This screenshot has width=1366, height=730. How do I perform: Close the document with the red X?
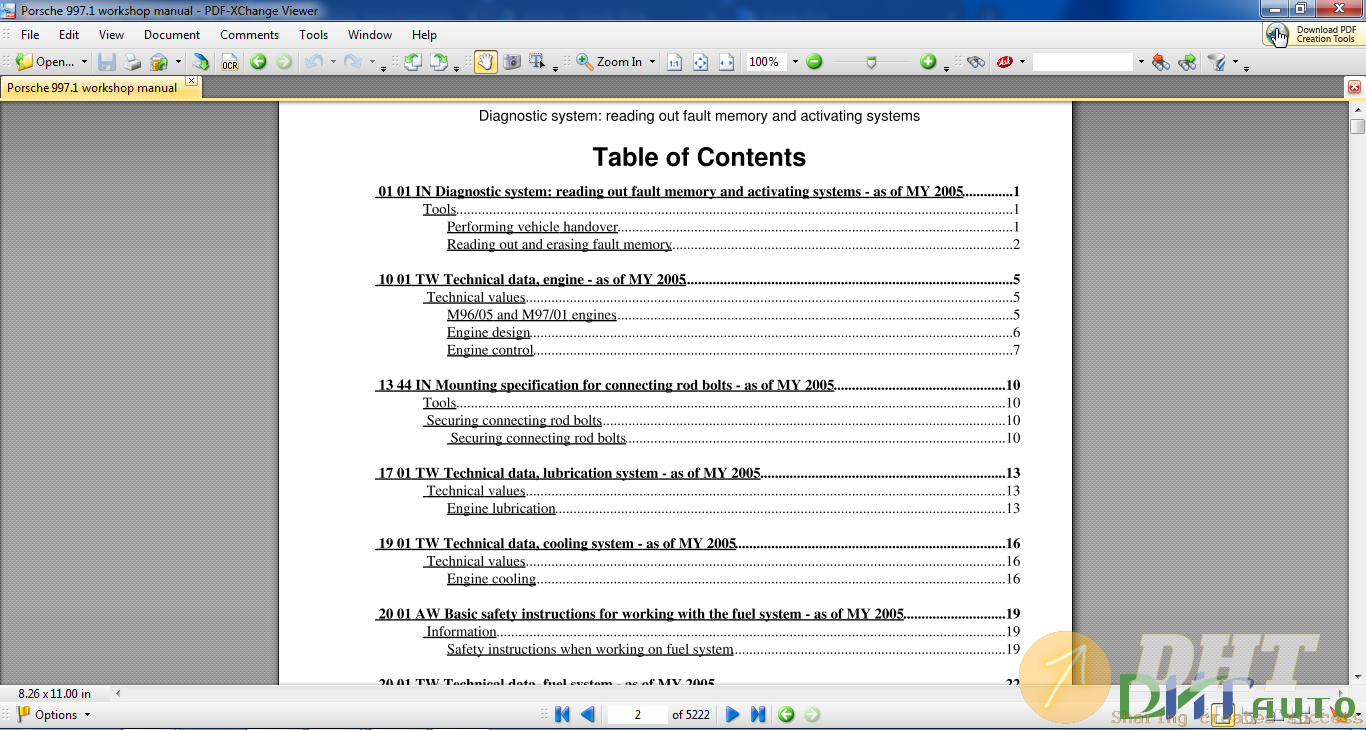[x=1355, y=88]
